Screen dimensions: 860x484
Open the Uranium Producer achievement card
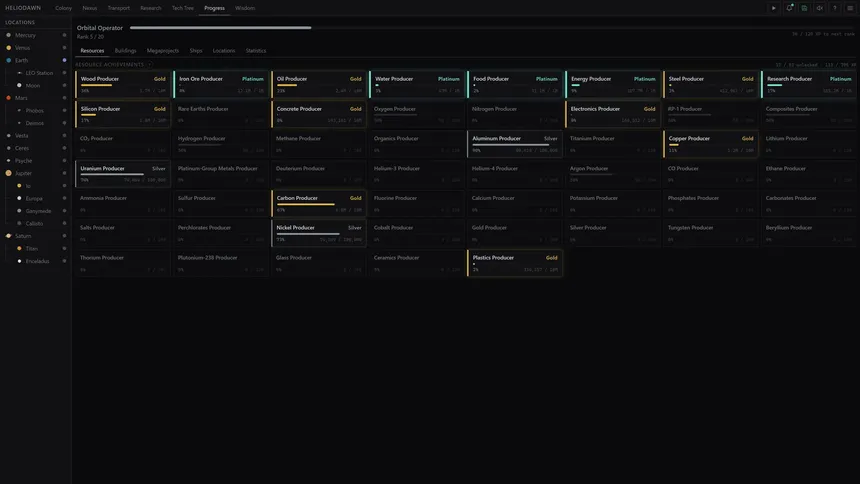pos(123,174)
